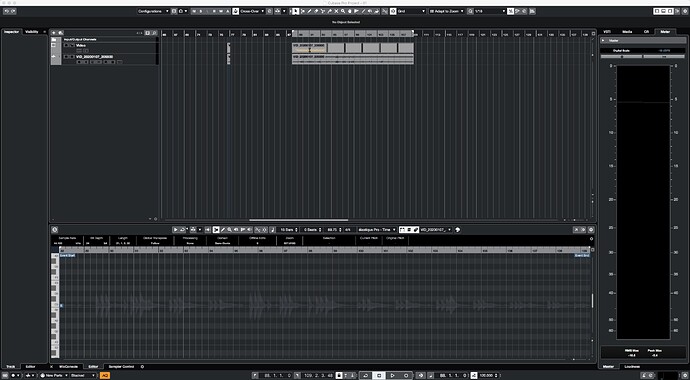Click the Solo Editor icon in lower zone
690x380 pixels.
tap(54, 229)
